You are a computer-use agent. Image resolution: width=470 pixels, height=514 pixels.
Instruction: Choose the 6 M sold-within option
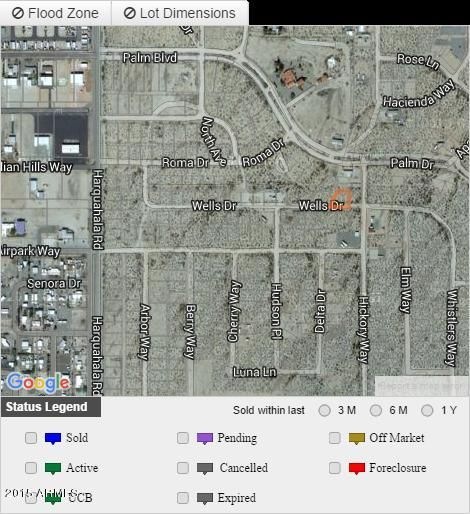tap(376, 410)
